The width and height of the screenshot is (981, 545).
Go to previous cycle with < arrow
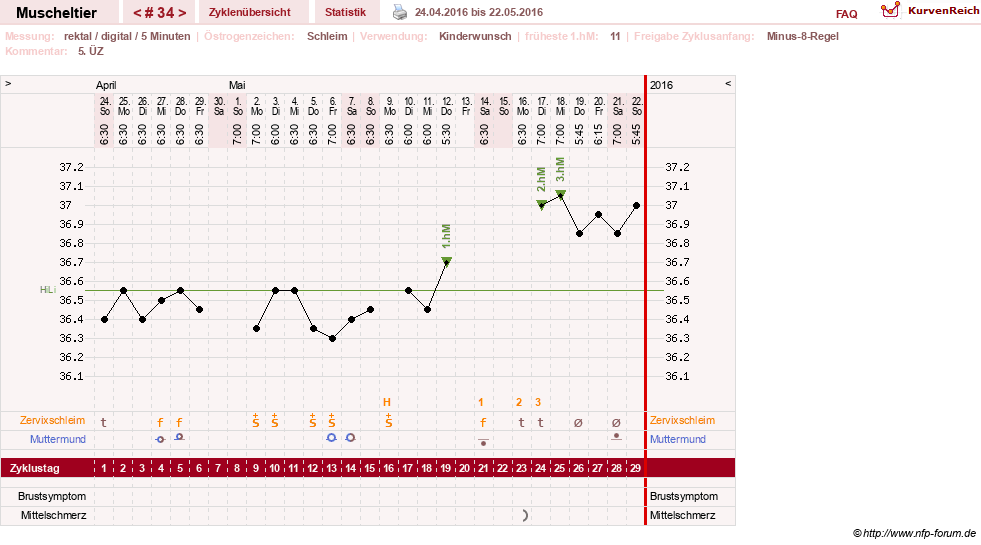coord(137,13)
